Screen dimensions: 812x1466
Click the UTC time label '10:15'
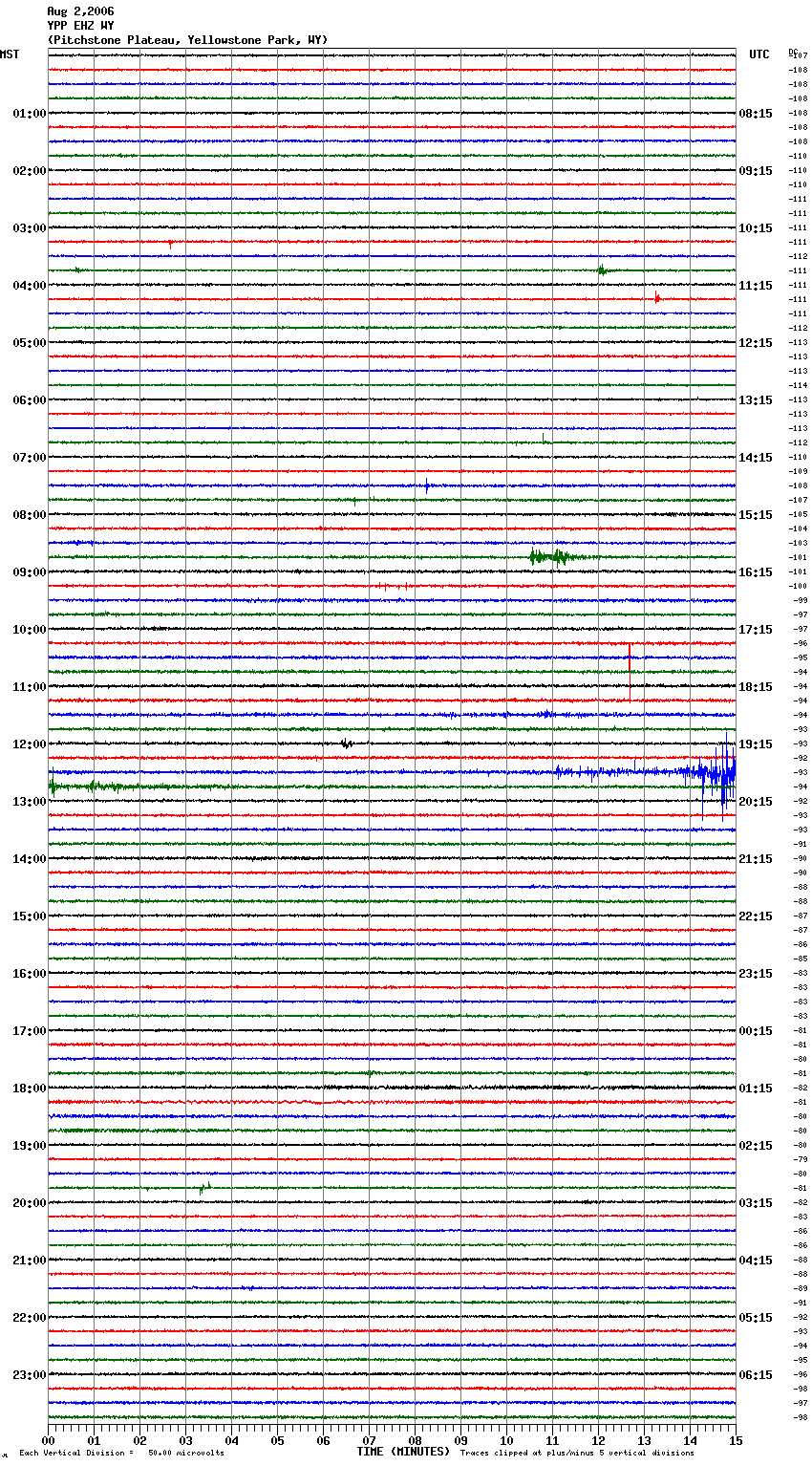point(756,228)
